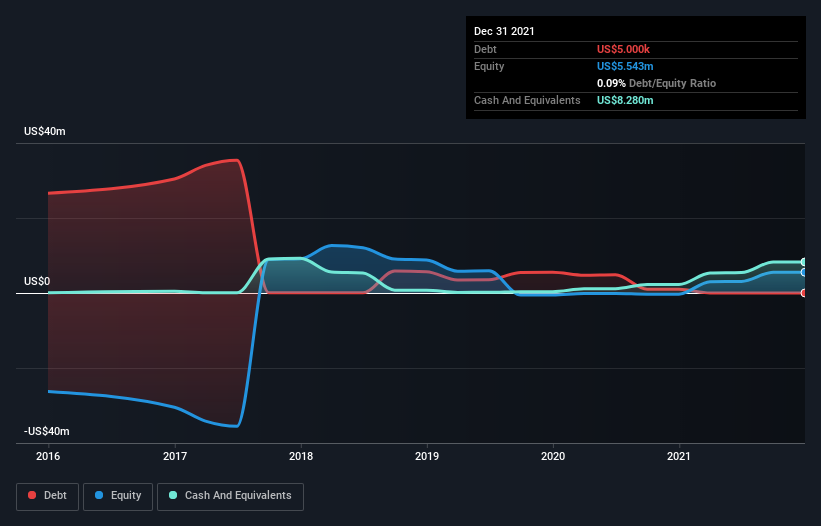This screenshot has width=821, height=526.
Task: Select the 2021 x-axis label
Action: (x=679, y=456)
